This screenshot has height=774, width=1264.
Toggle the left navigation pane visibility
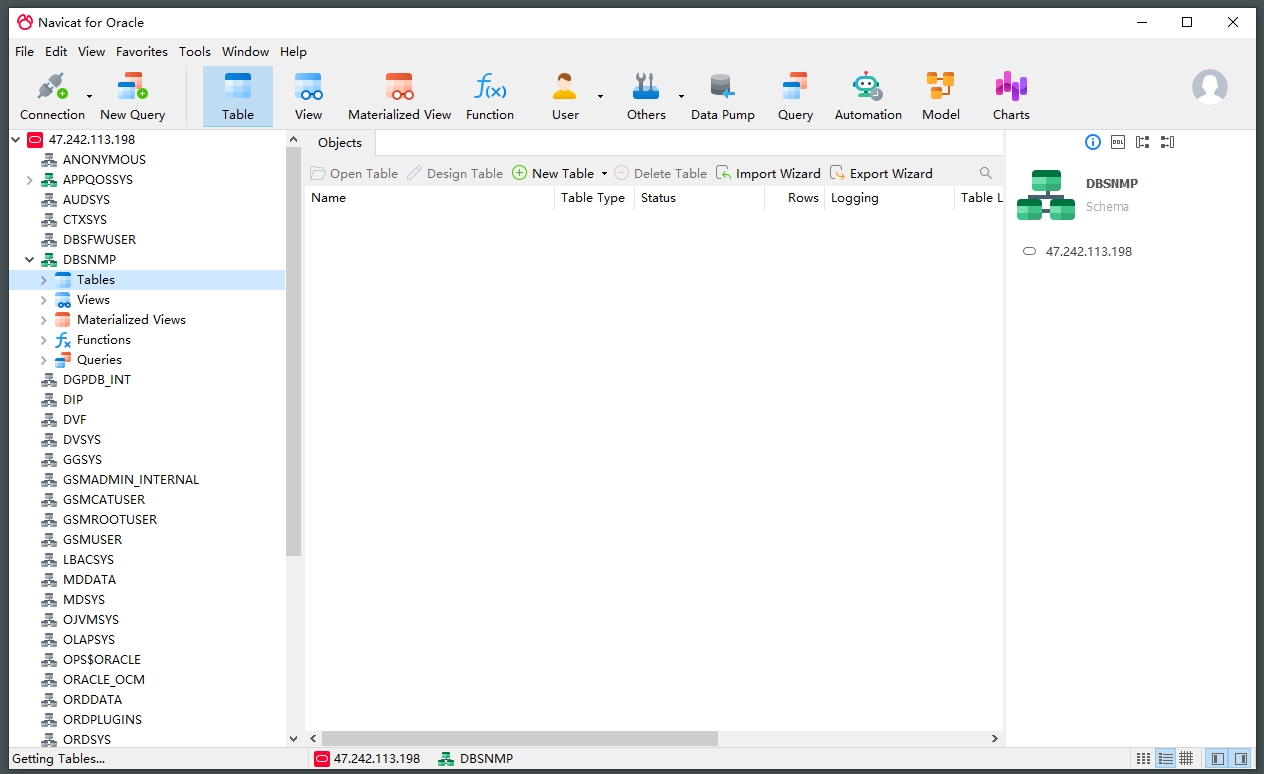1217,759
